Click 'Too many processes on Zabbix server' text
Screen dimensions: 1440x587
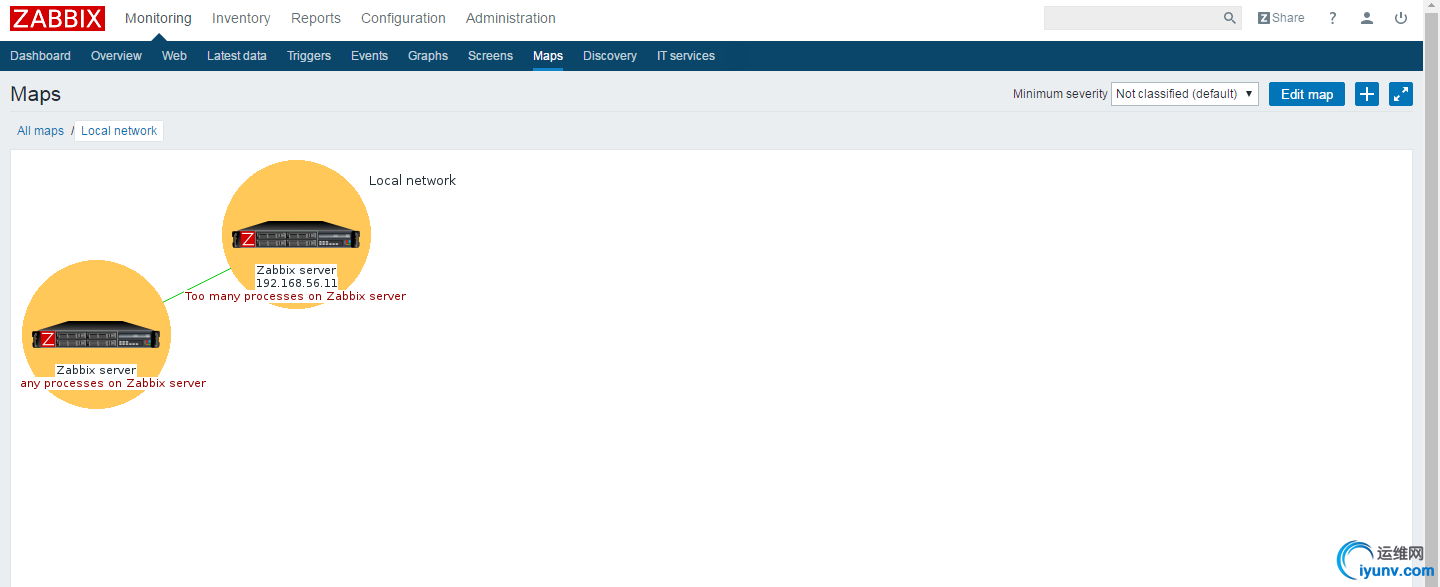296,296
